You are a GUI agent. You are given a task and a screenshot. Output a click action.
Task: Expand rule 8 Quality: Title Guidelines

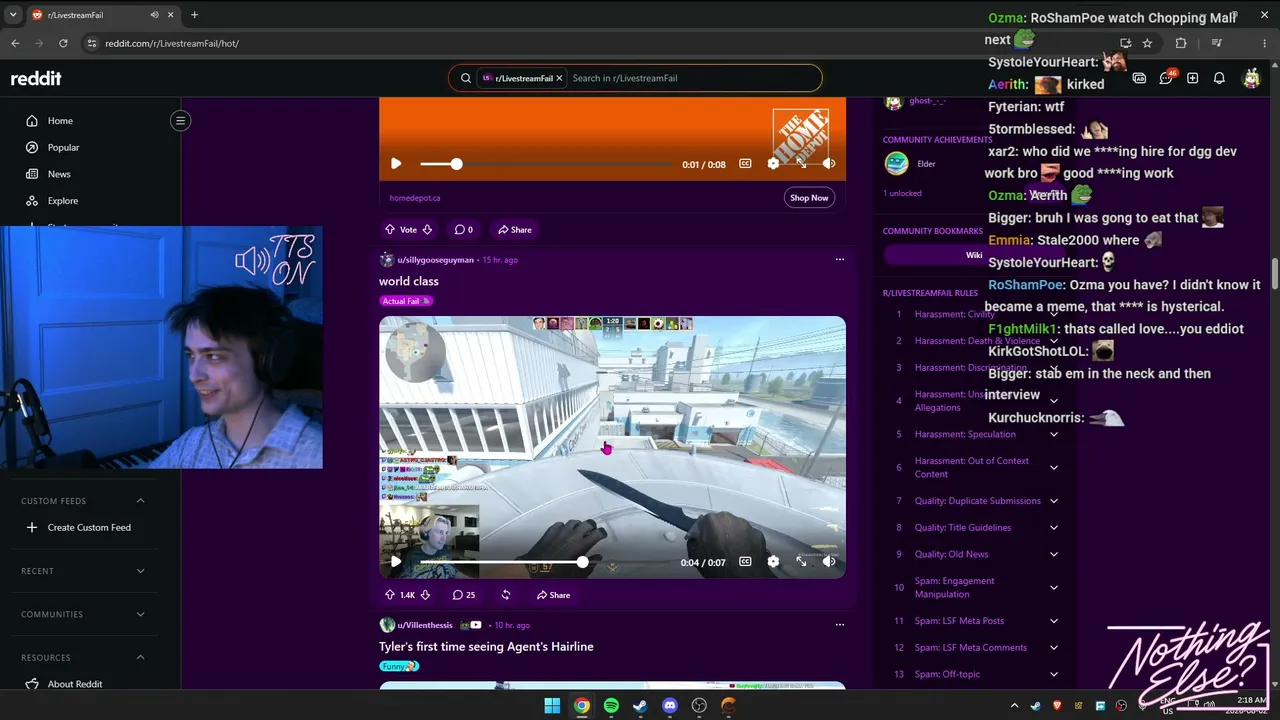(1054, 528)
